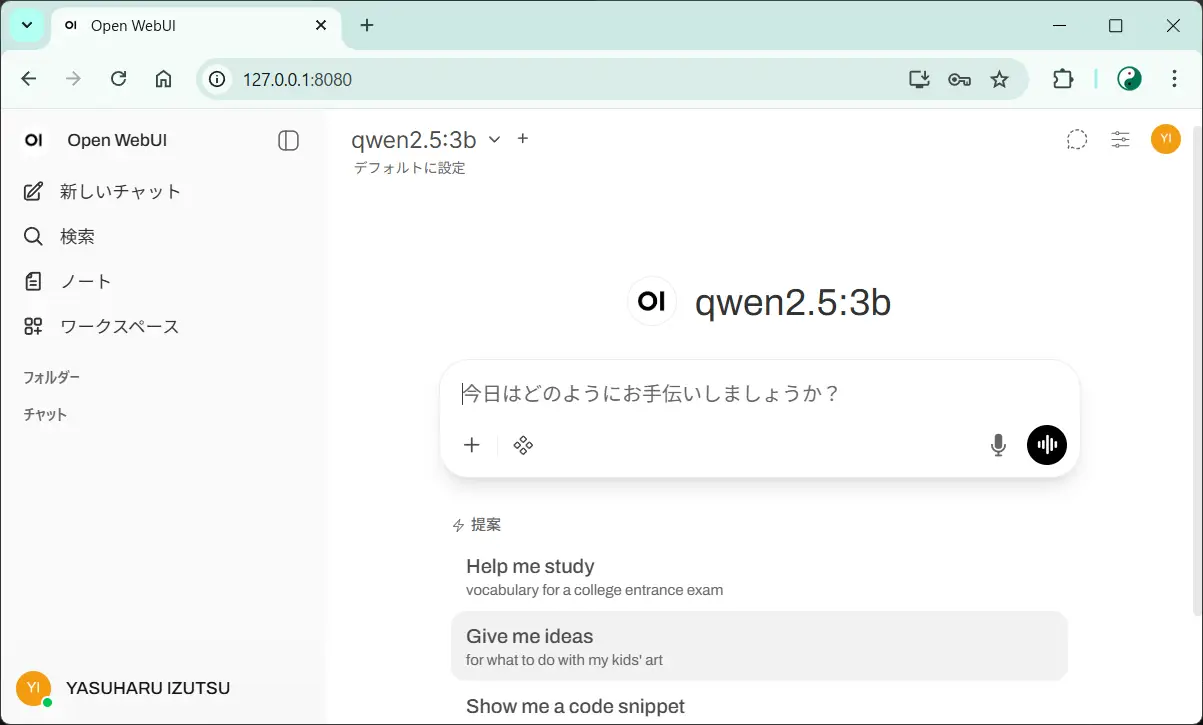Select the Help me study suggestion
Viewport: 1203px width, 725px height.
tap(760, 576)
